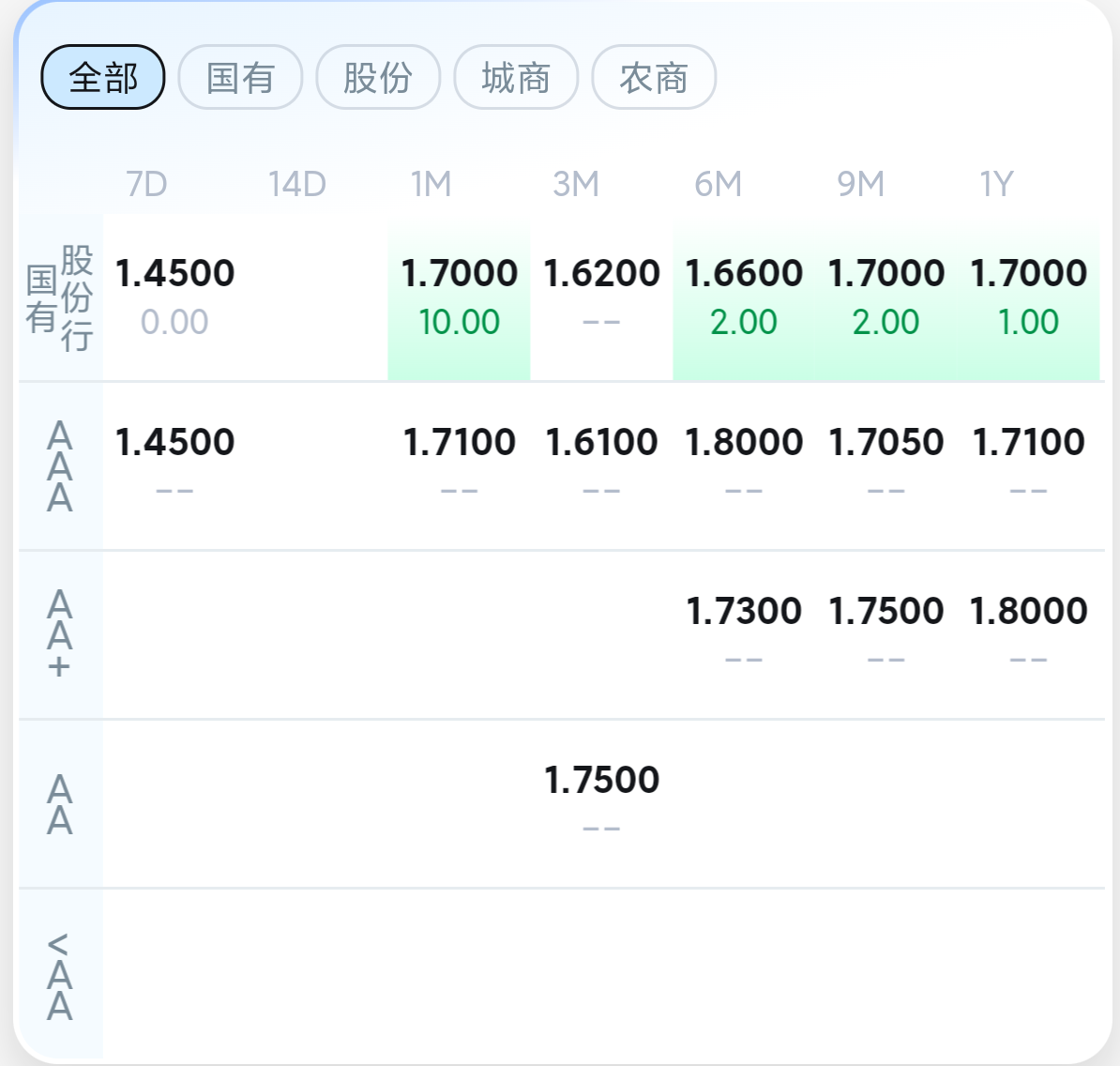Select the AAA row label
The image size is (1120, 1066).
[x=60, y=466]
